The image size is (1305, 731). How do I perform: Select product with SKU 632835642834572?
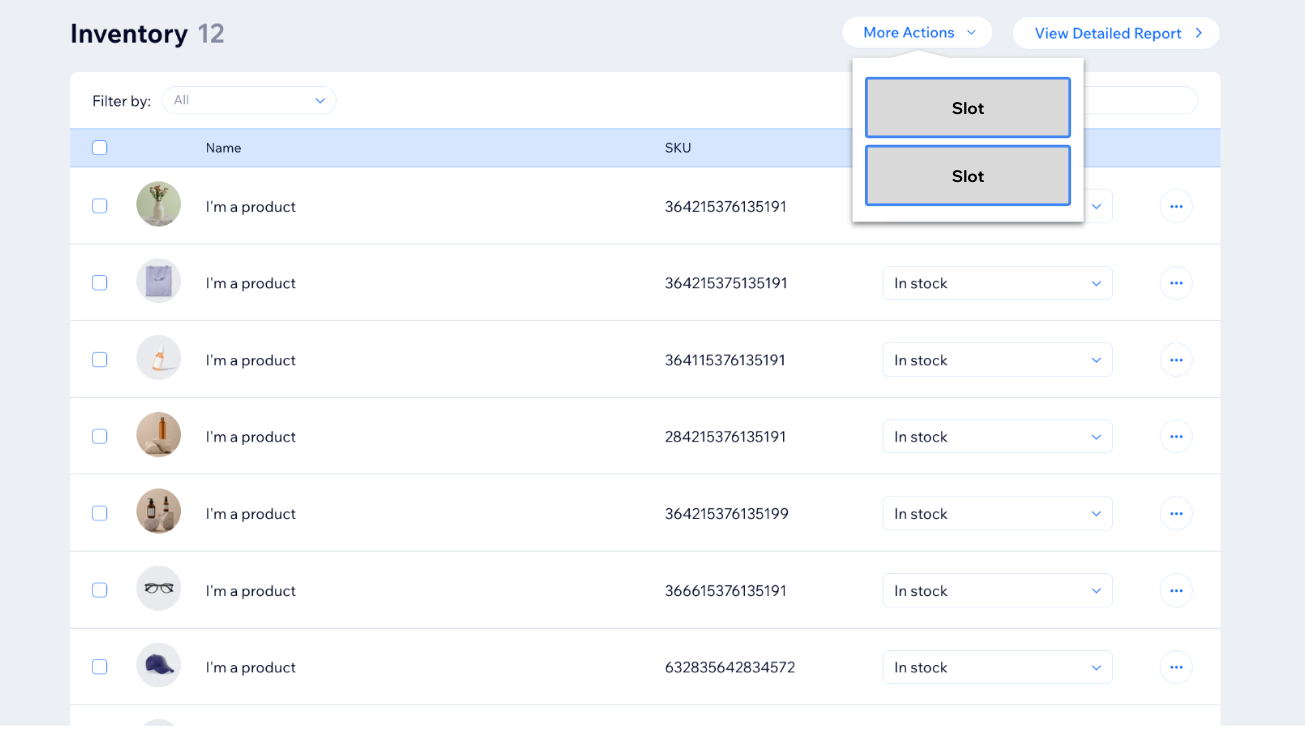100,667
